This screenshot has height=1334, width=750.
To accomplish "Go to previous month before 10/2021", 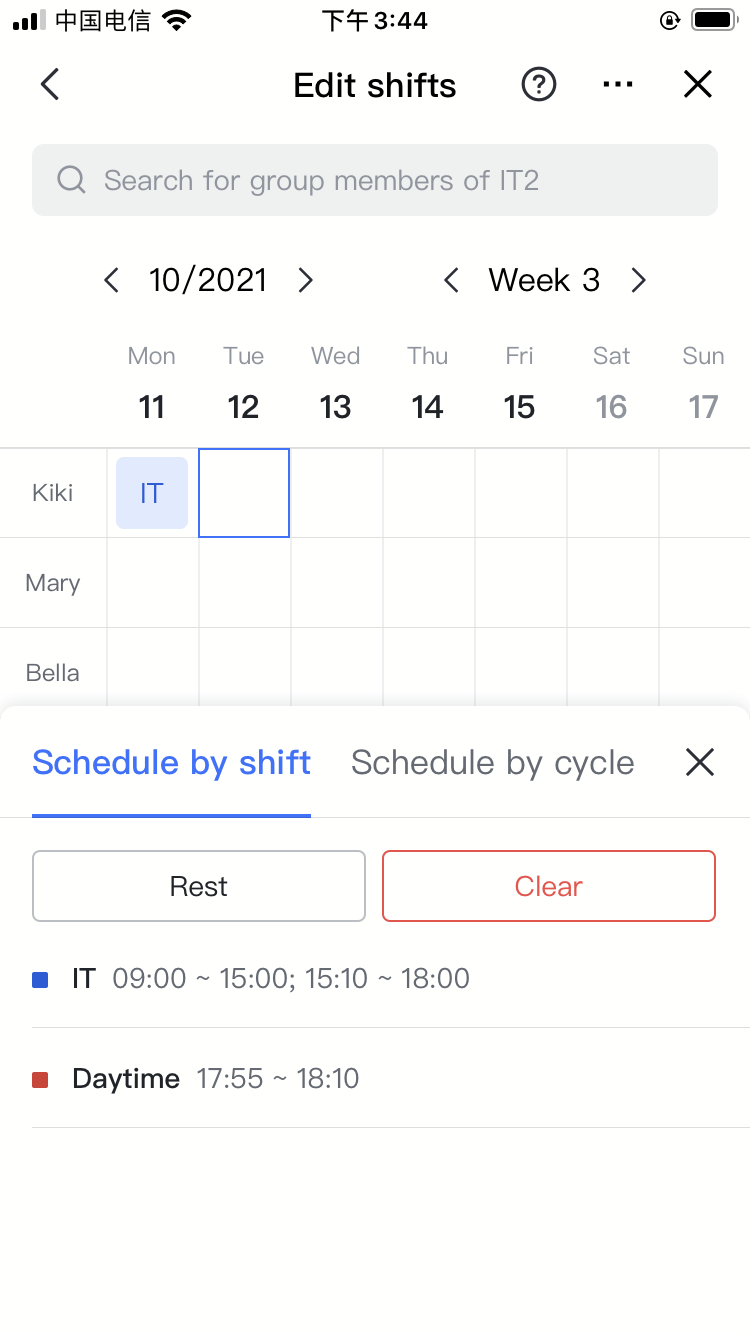I will (x=111, y=281).
